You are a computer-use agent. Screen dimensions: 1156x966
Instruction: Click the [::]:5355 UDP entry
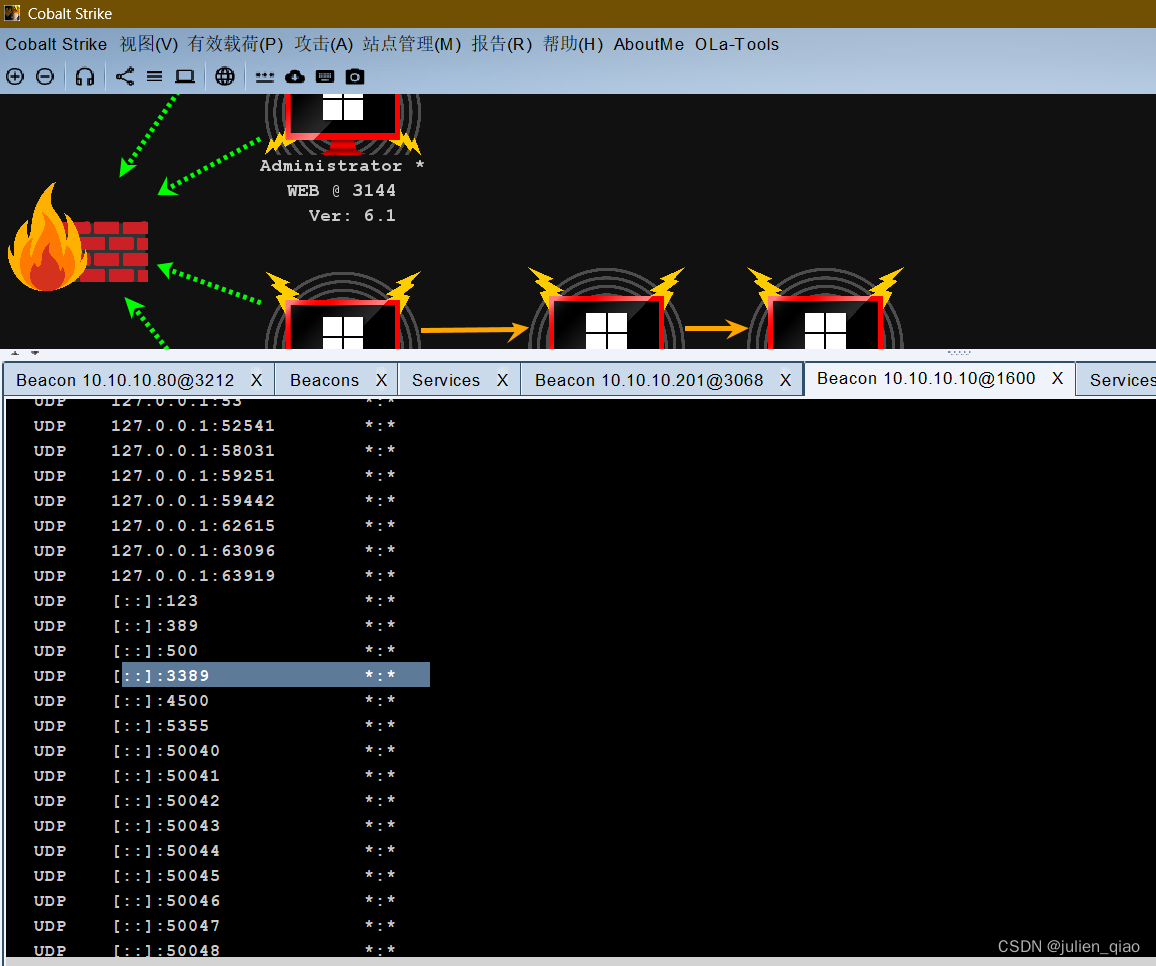pos(215,726)
